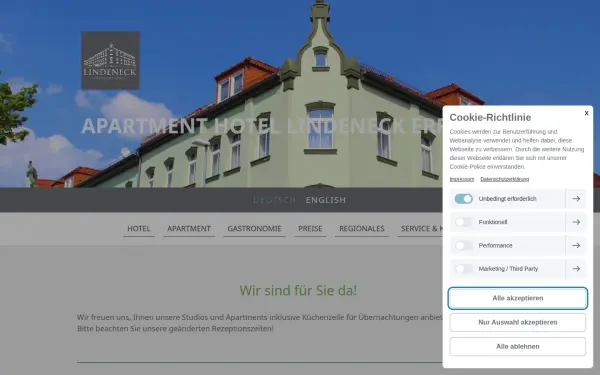Switch language to Deutsch
The height and width of the screenshot is (375, 600).
(274, 200)
